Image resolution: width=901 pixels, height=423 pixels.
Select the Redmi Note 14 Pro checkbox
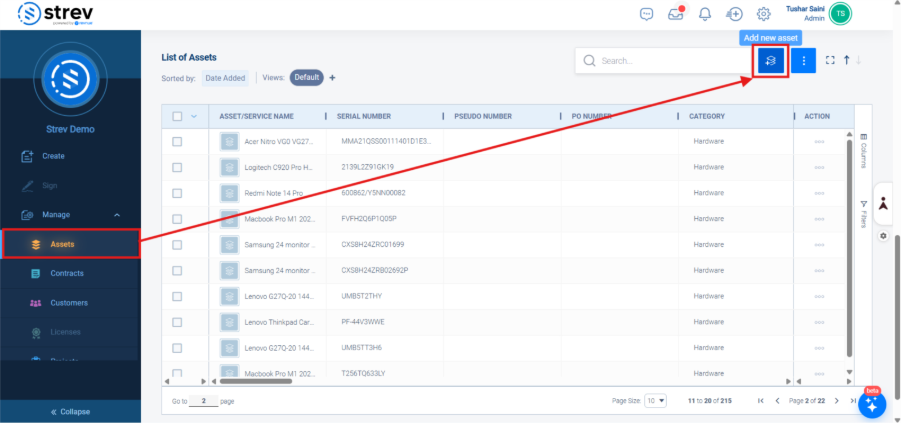click(177, 193)
